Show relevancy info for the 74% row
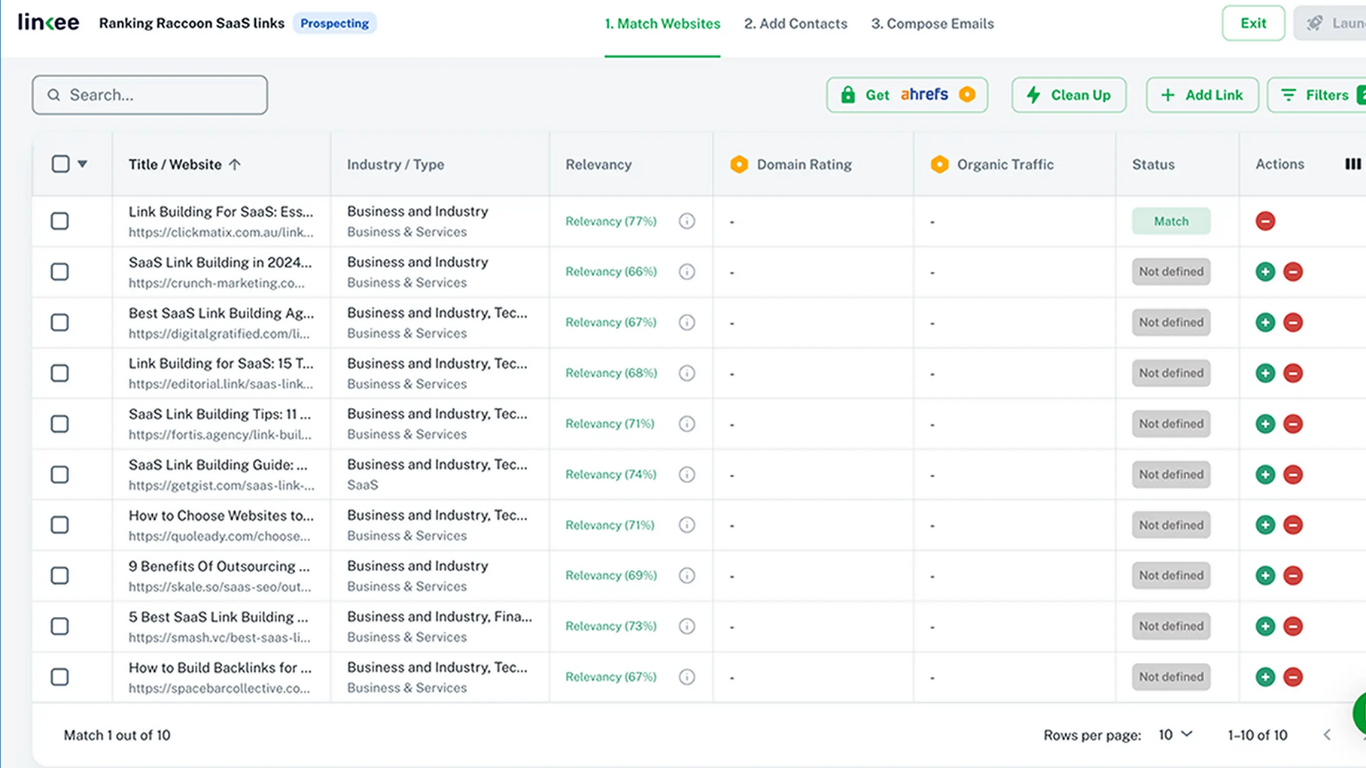The height and width of the screenshot is (768, 1366). (687, 475)
